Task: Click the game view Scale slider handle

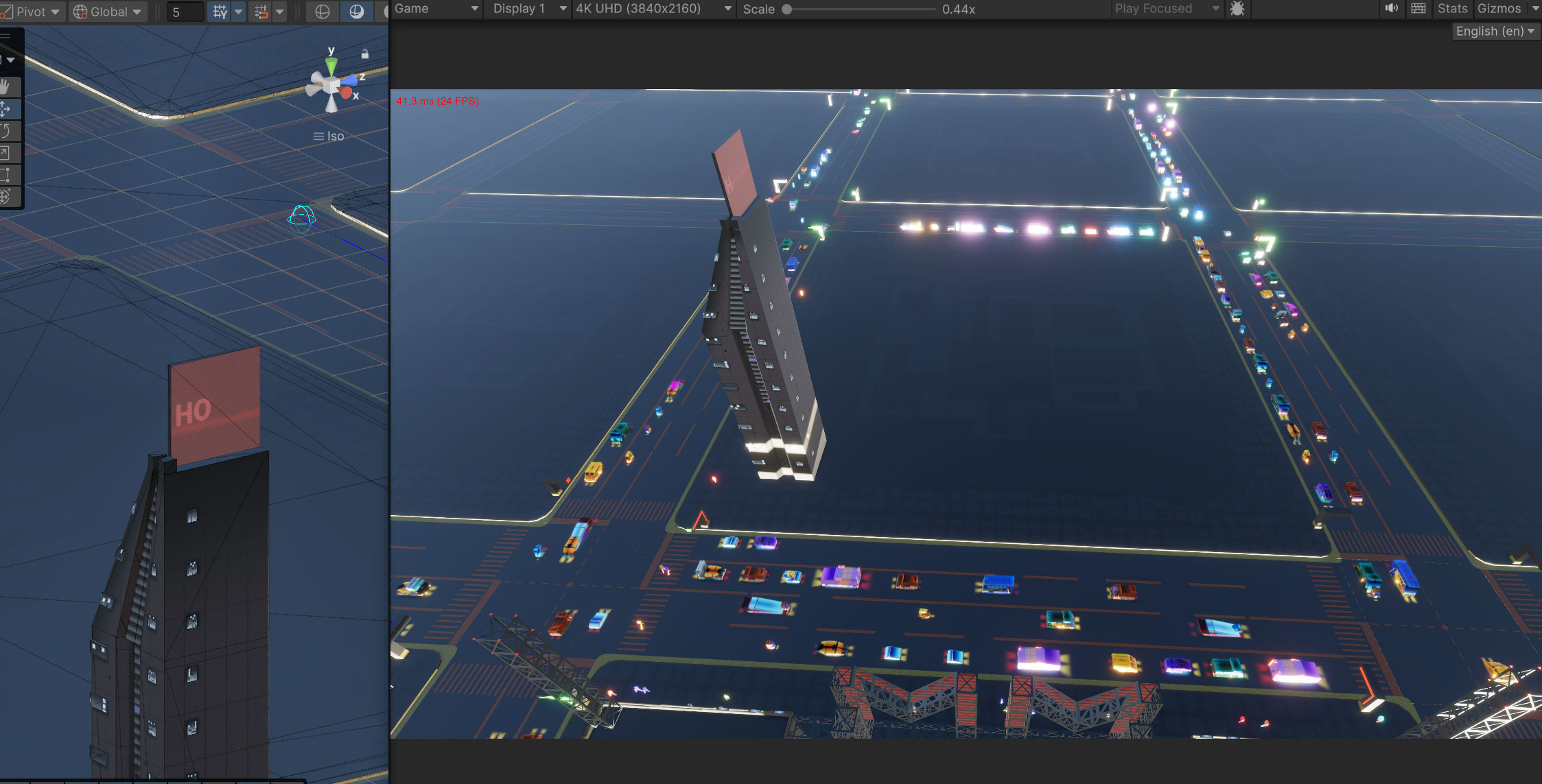Action: click(x=787, y=10)
